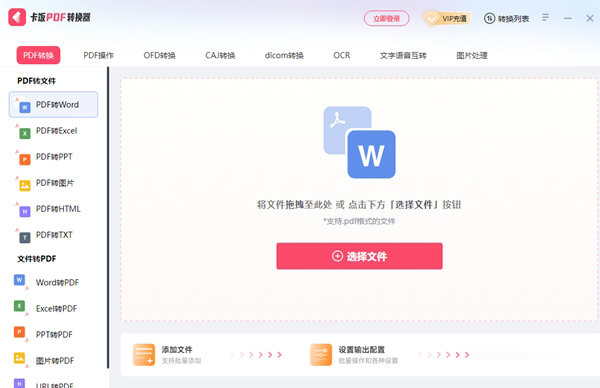This screenshot has height=388, width=600.
Task: Switch to the OFD转换 tab
Action: tap(160, 55)
